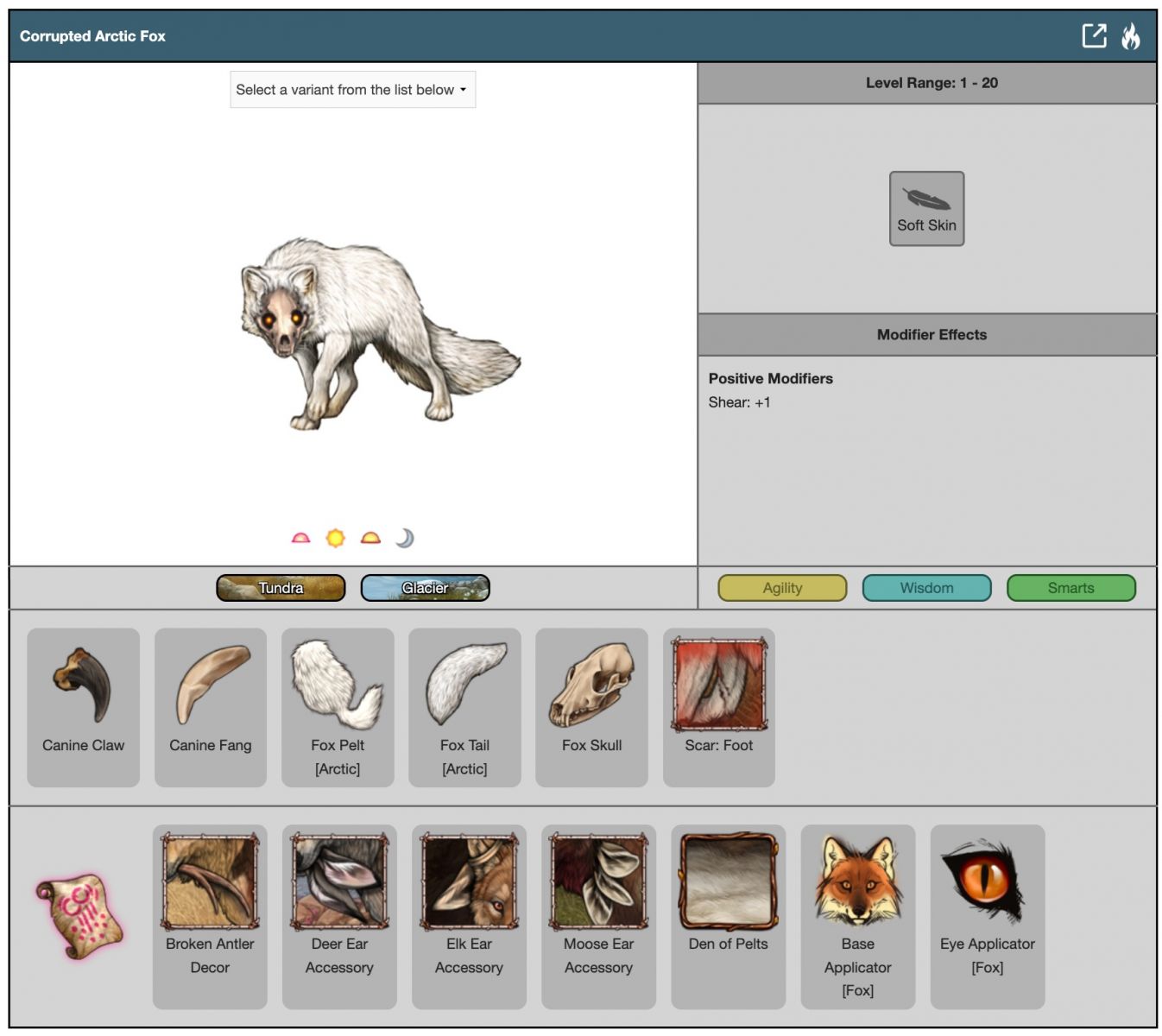Open the Base Applicator [Fox] item

[x=857, y=882]
